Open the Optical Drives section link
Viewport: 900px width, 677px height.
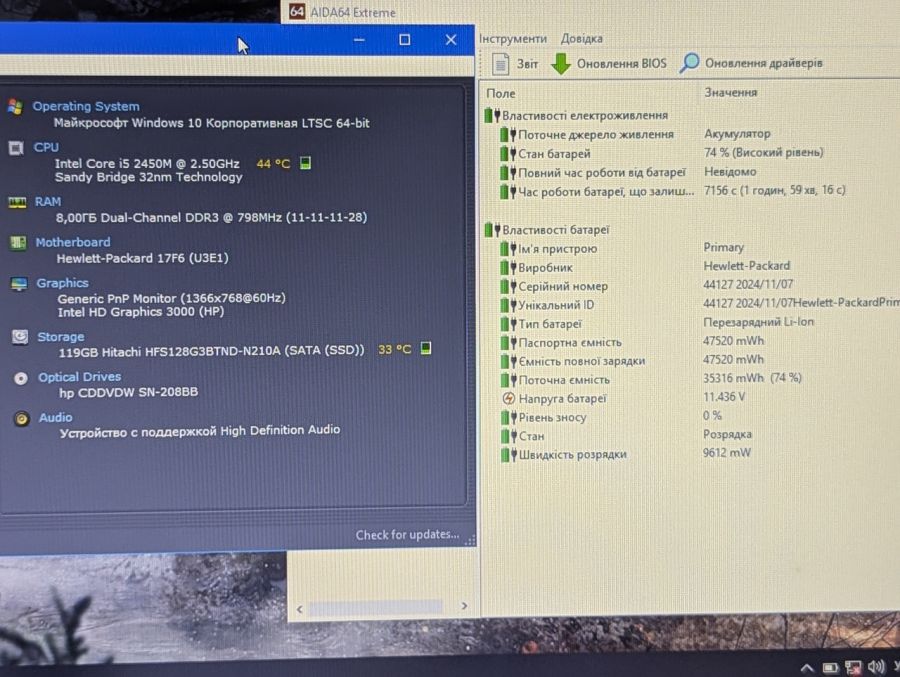(79, 377)
